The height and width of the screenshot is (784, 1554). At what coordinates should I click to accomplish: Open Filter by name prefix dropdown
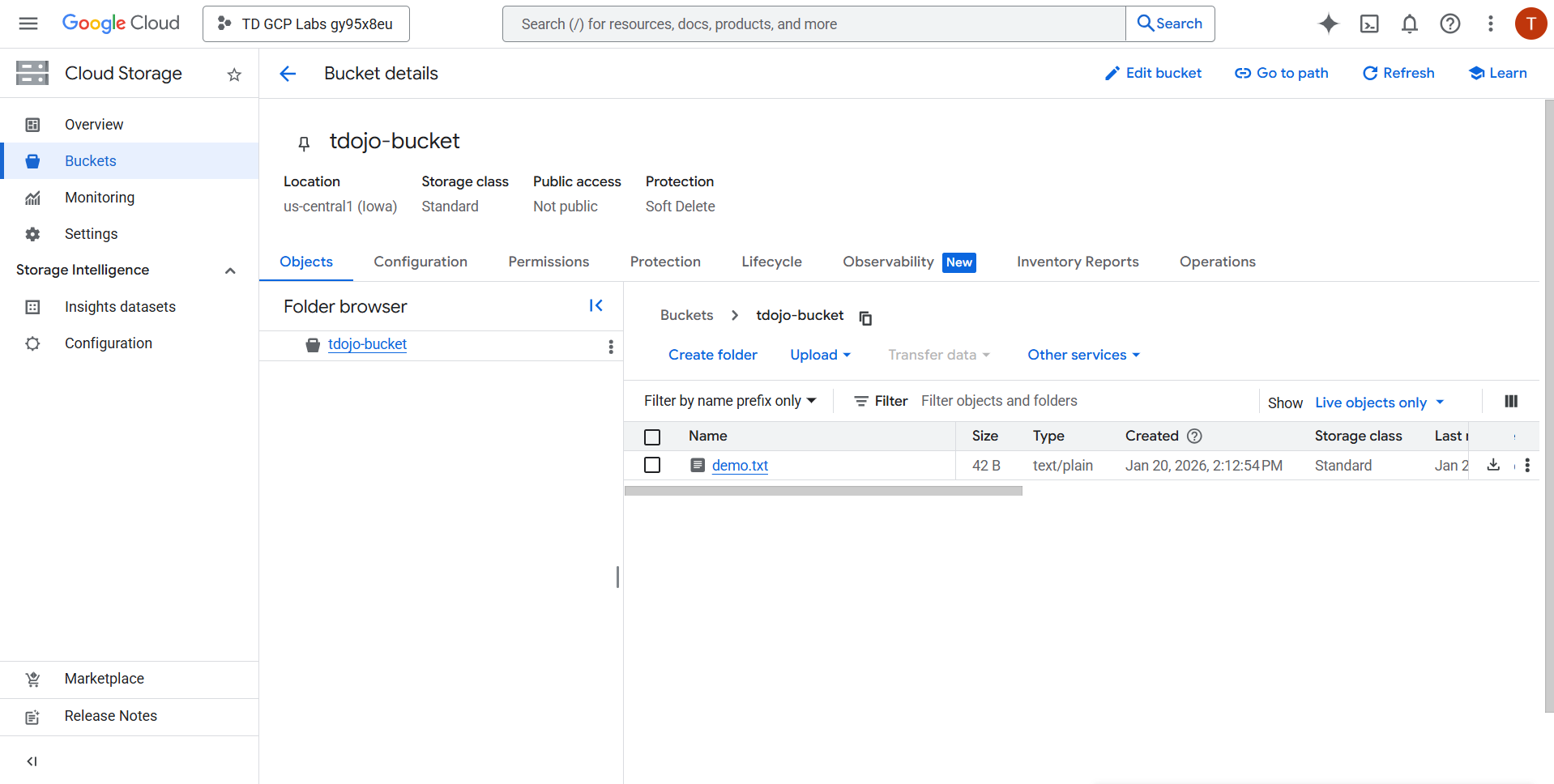pyautogui.click(x=730, y=401)
